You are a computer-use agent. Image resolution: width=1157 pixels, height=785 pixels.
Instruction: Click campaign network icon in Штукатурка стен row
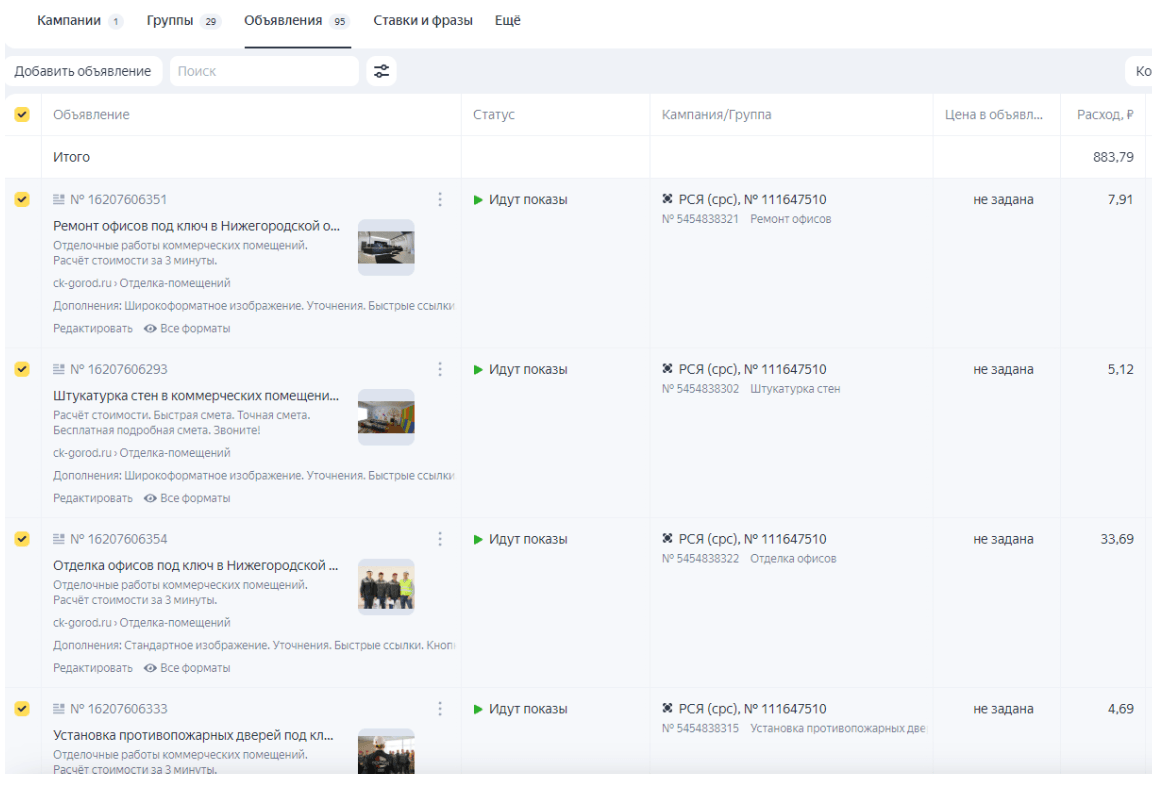click(x=667, y=368)
